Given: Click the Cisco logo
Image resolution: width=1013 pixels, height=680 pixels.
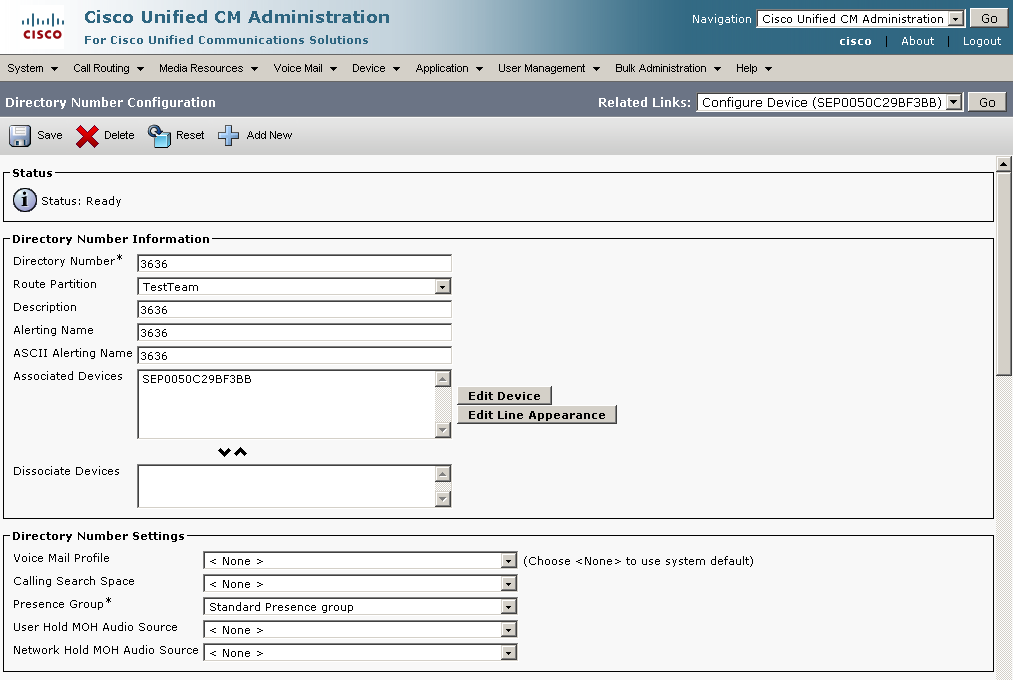Looking at the screenshot, I should (42, 27).
